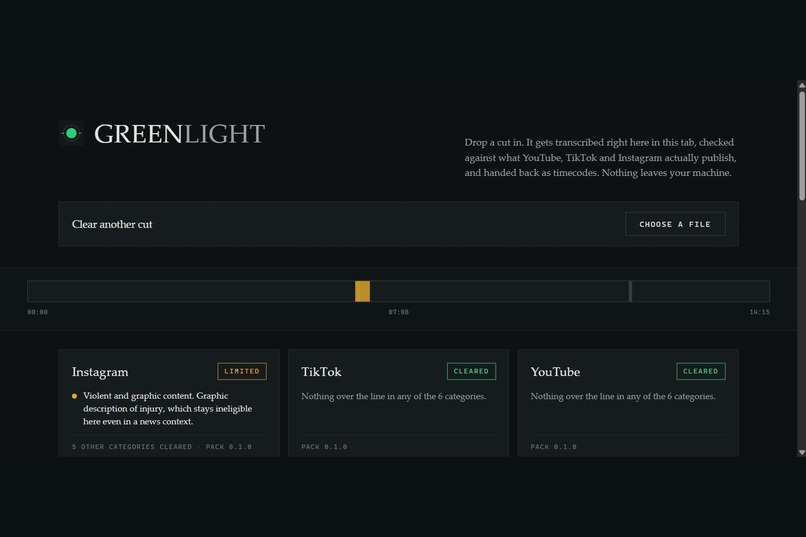Image resolution: width=806 pixels, height=537 pixels.
Task: Select the amber flagged segment on the timeline
Action: 362,291
